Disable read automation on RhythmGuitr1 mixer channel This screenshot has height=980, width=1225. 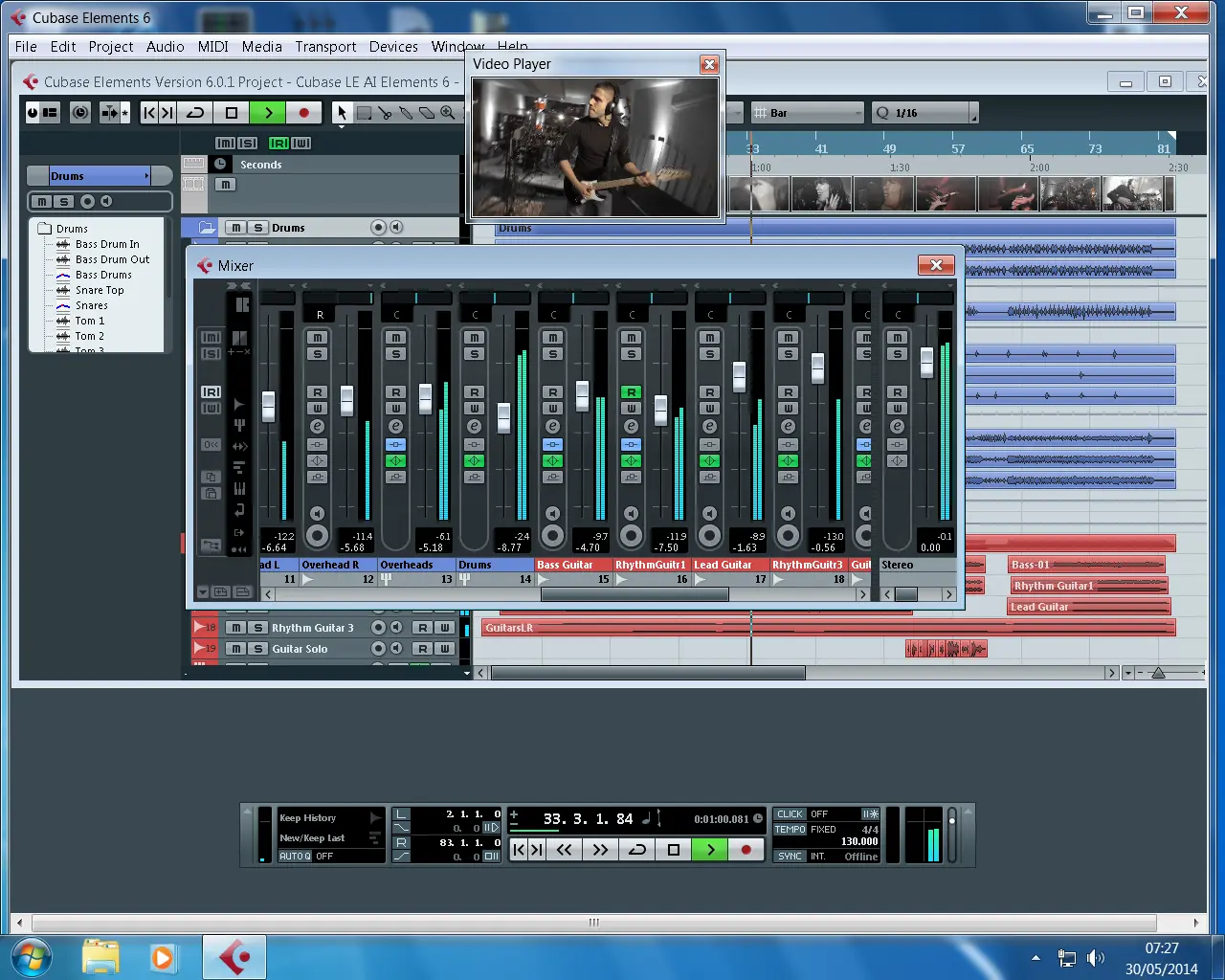coord(631,392)
